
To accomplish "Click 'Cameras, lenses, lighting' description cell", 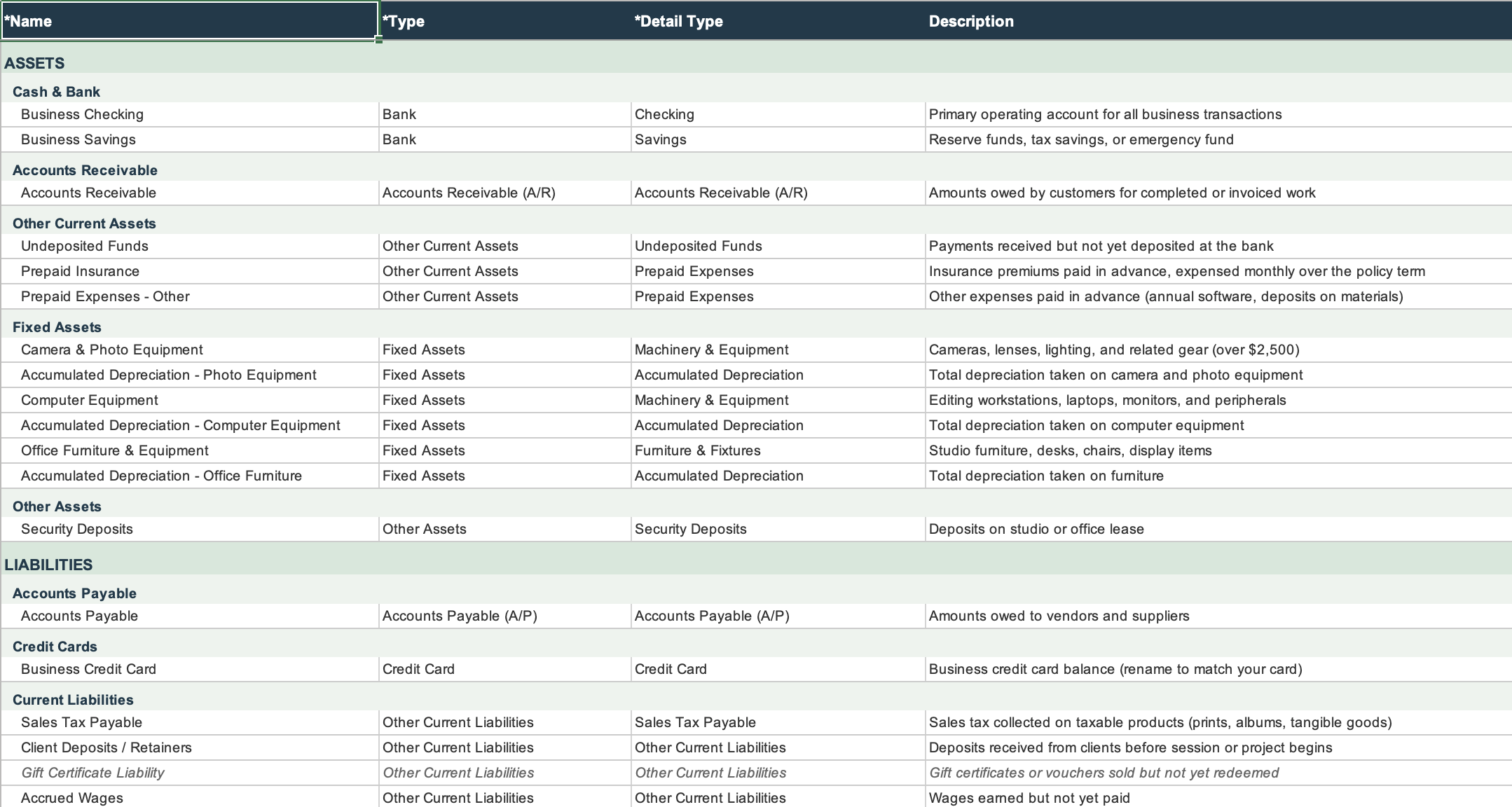I will tap(1218, 350).
